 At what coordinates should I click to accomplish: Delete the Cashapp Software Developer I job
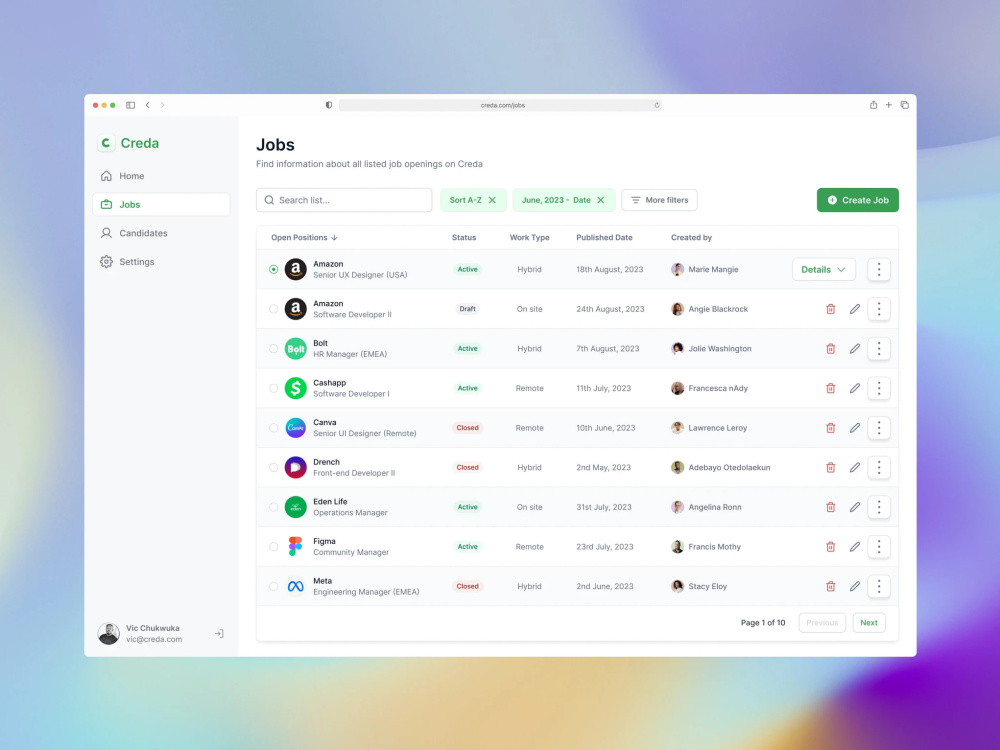click(830, 388)
